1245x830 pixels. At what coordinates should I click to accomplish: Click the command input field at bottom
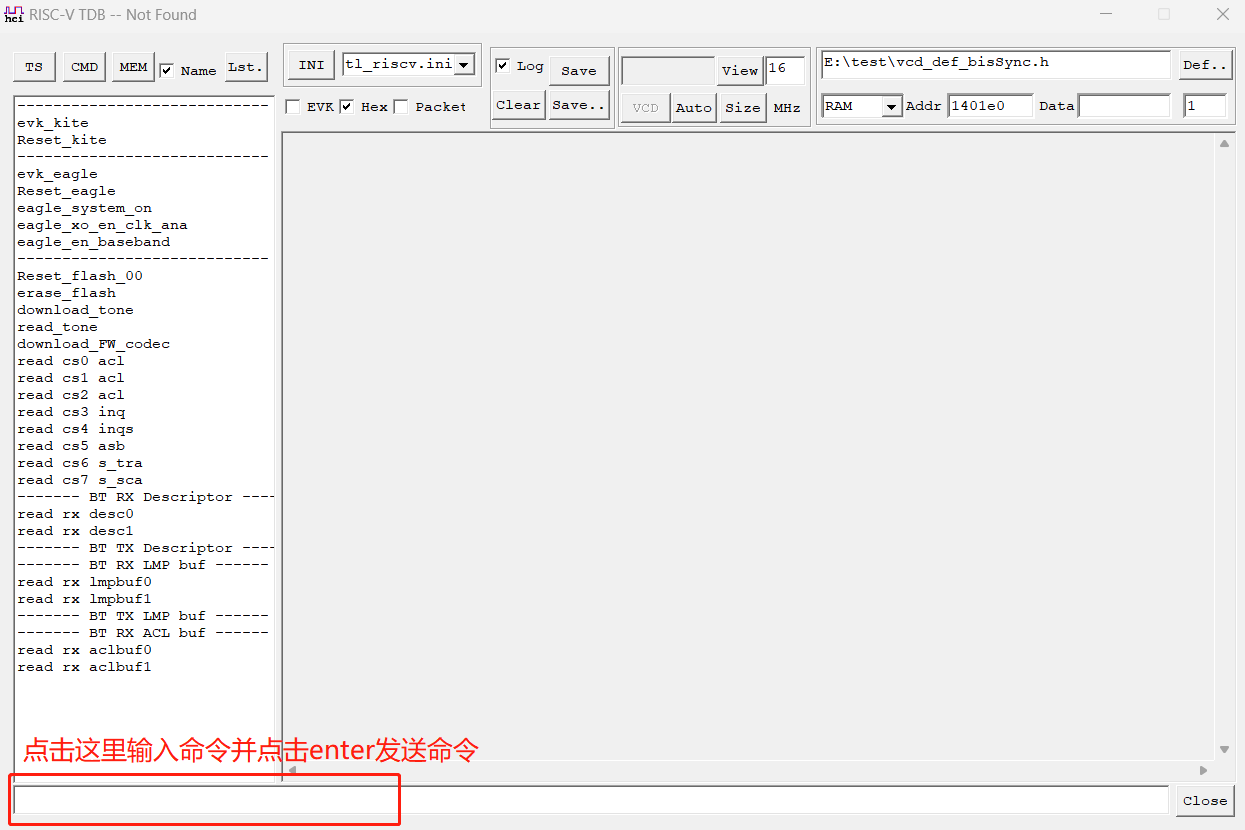point(200,800)
